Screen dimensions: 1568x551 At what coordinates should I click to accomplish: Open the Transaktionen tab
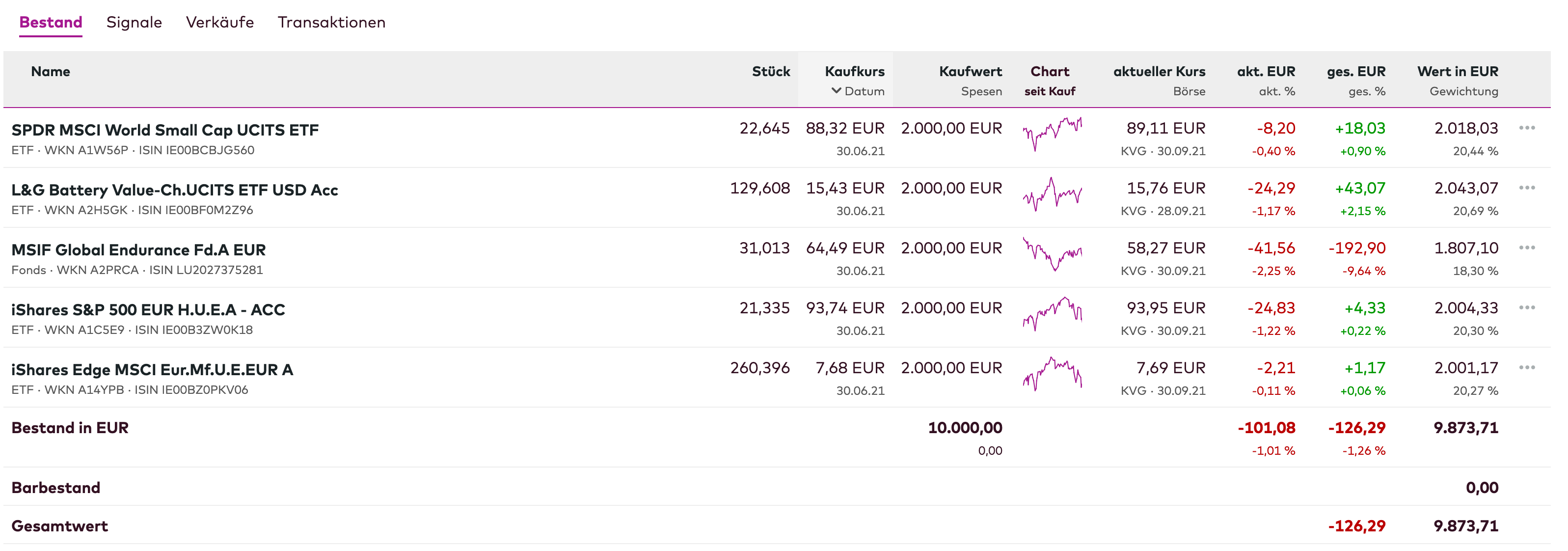coord(331,23)
